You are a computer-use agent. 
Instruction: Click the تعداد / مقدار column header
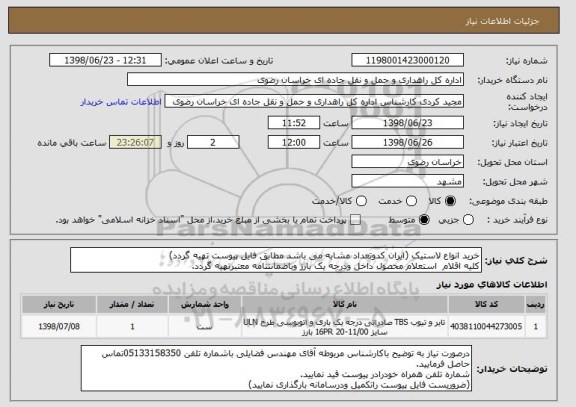132,304
